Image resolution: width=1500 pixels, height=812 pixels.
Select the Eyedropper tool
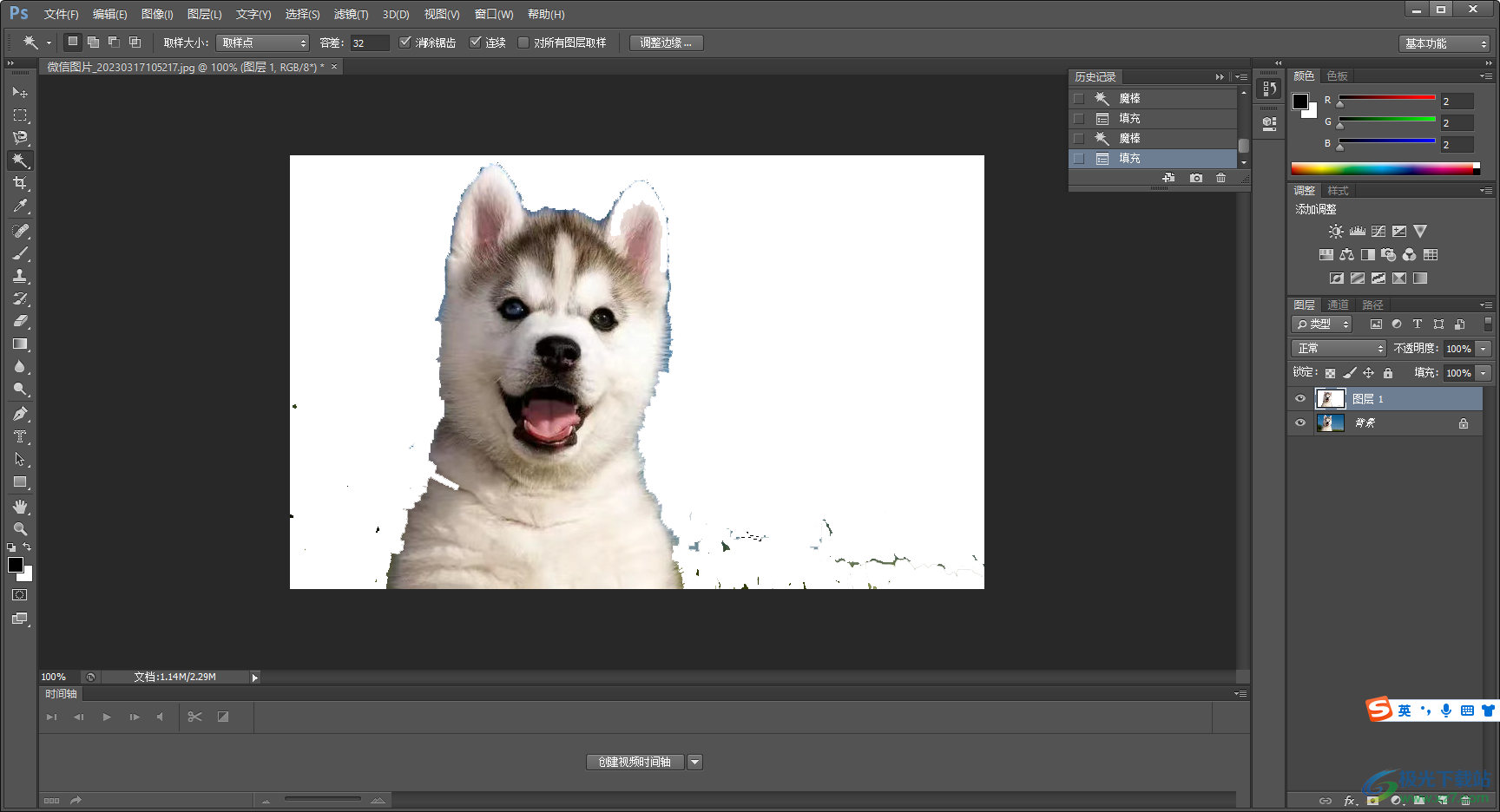coord(20,206)
